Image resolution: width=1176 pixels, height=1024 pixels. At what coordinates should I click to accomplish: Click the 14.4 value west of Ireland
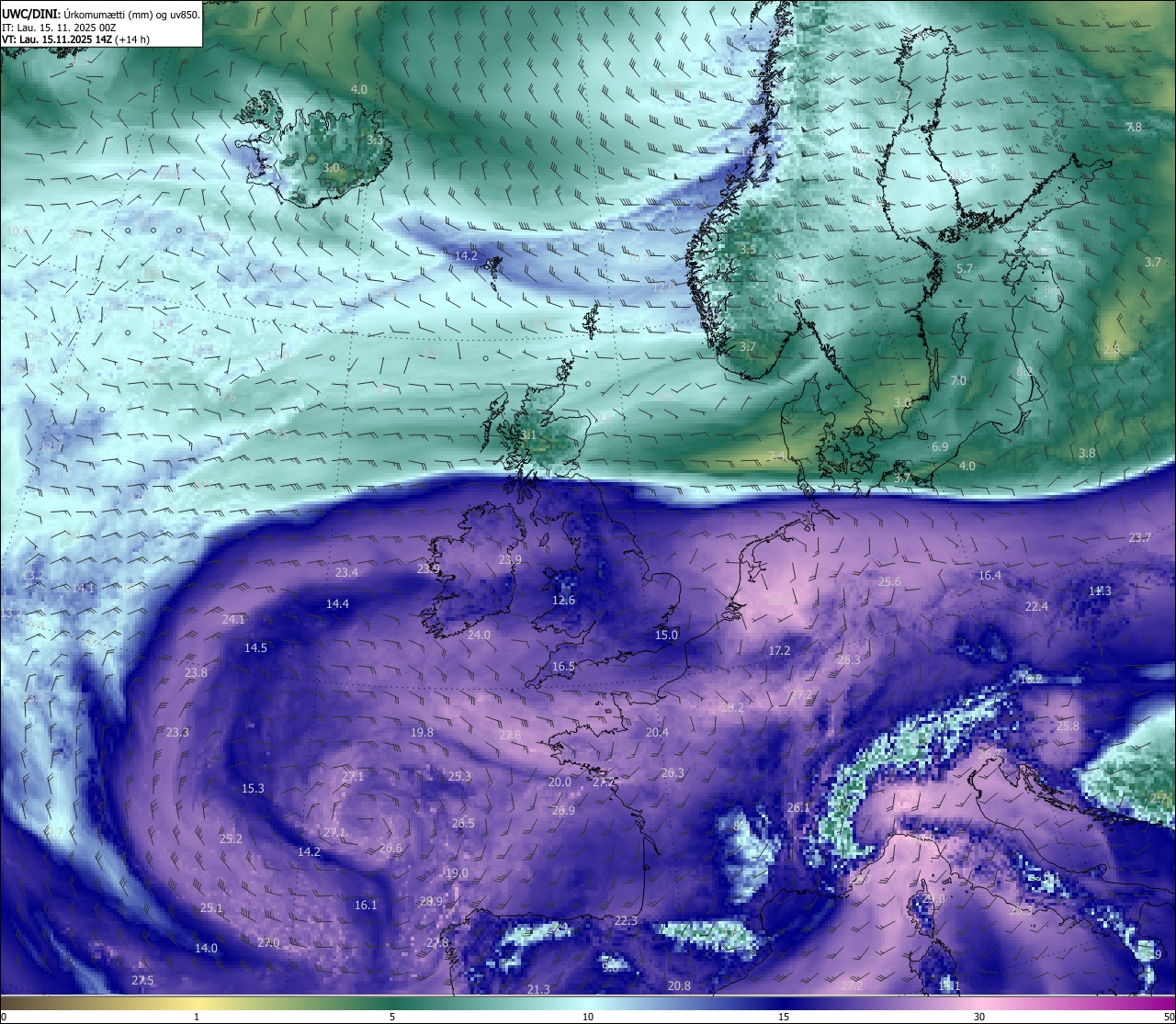(x=337, y=603)
